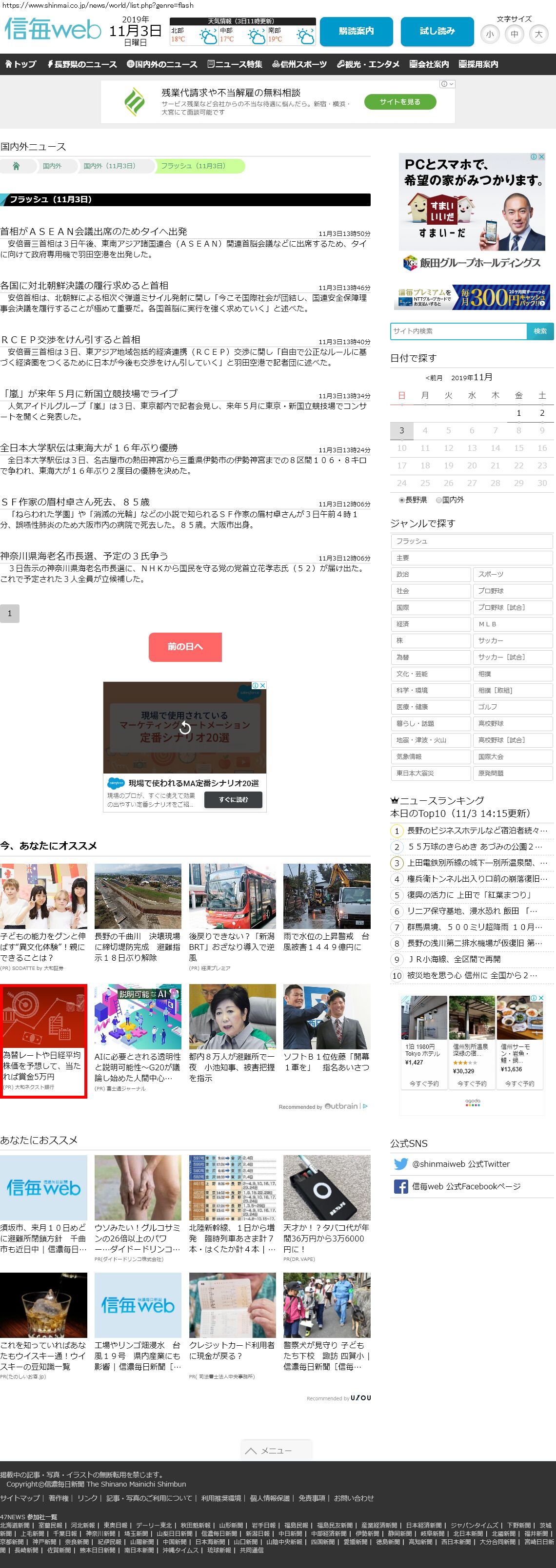The width and height of the screenshot is (556, 1568).
Task: Open the official Facebook page icon
Action: click(401, 1186)
